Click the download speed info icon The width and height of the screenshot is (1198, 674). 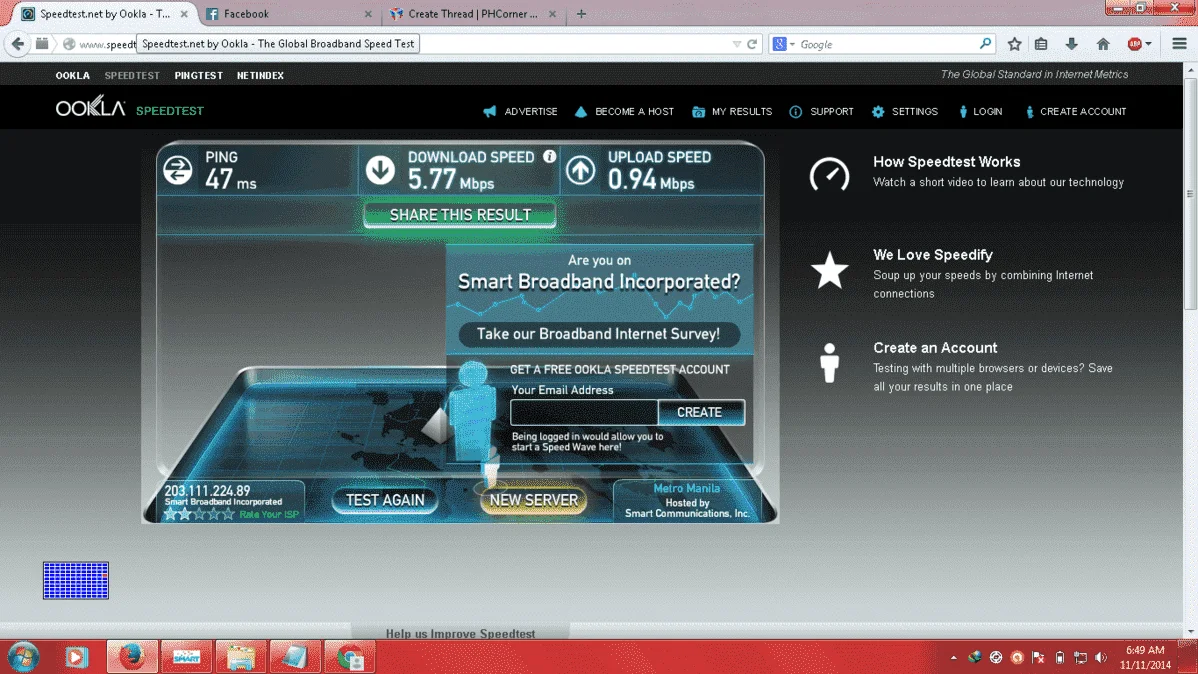[x=549, y=156]
